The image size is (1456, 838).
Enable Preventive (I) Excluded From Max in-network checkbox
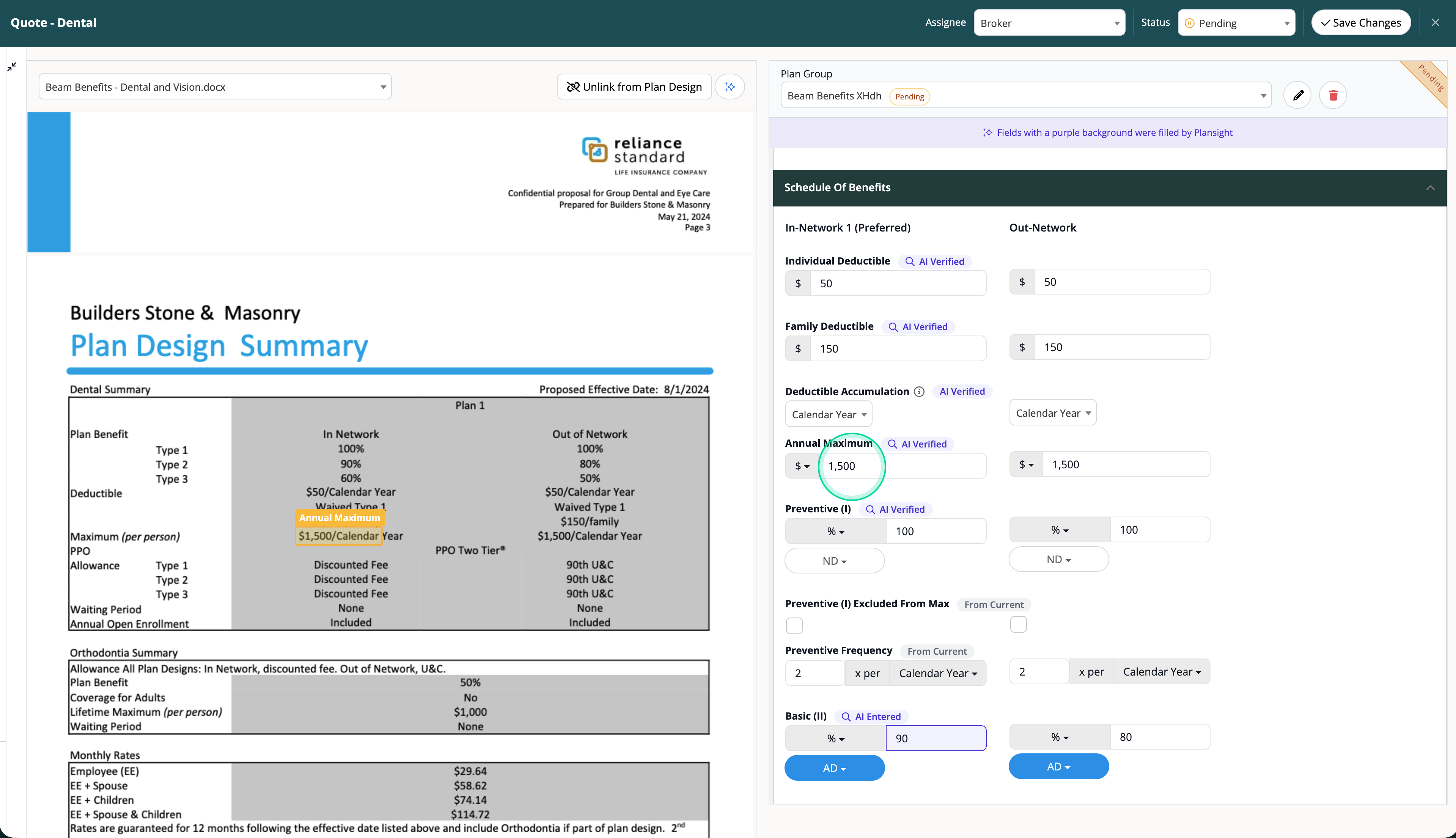pos(794,625)
